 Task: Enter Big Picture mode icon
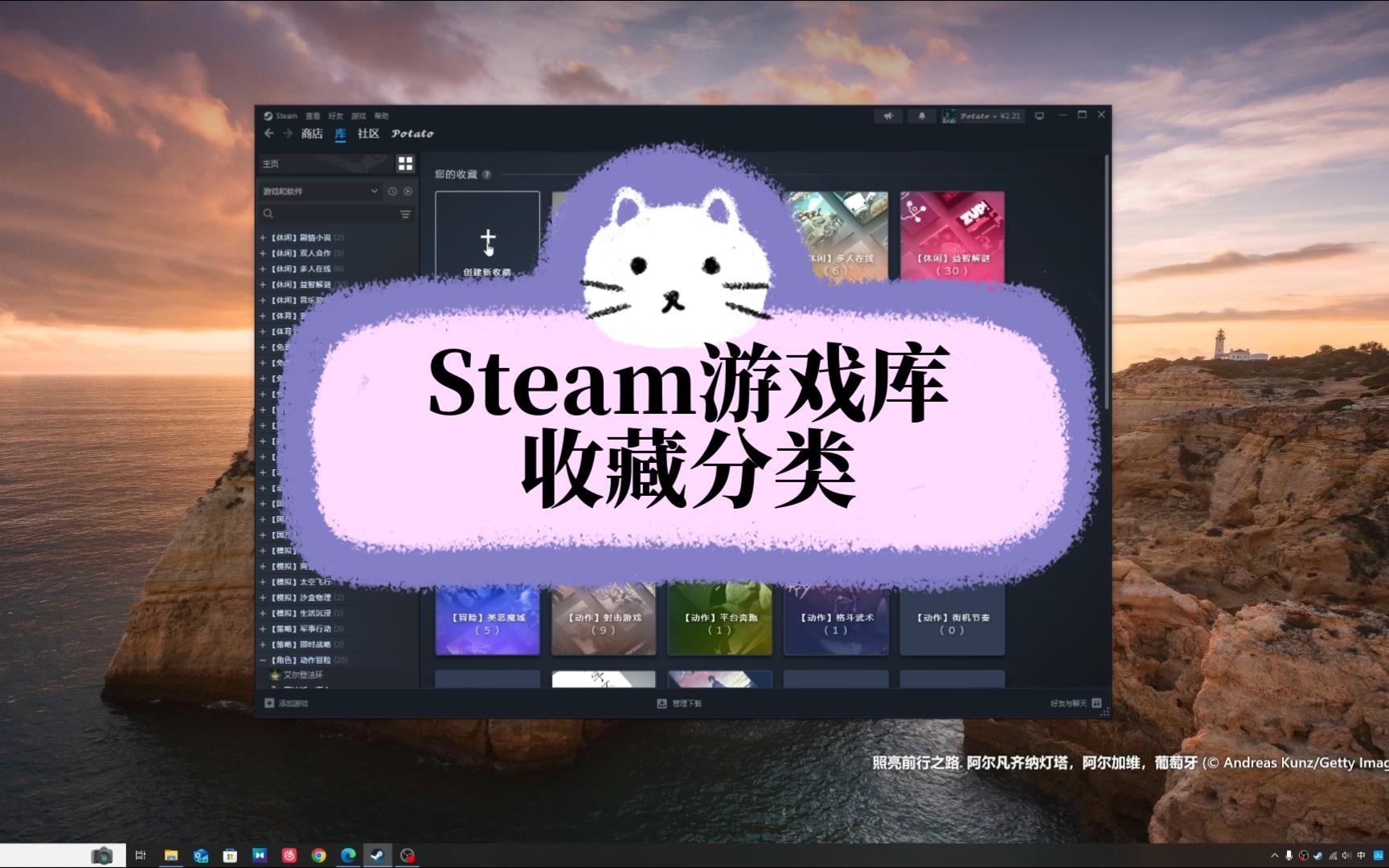[x=1039, y=116]
